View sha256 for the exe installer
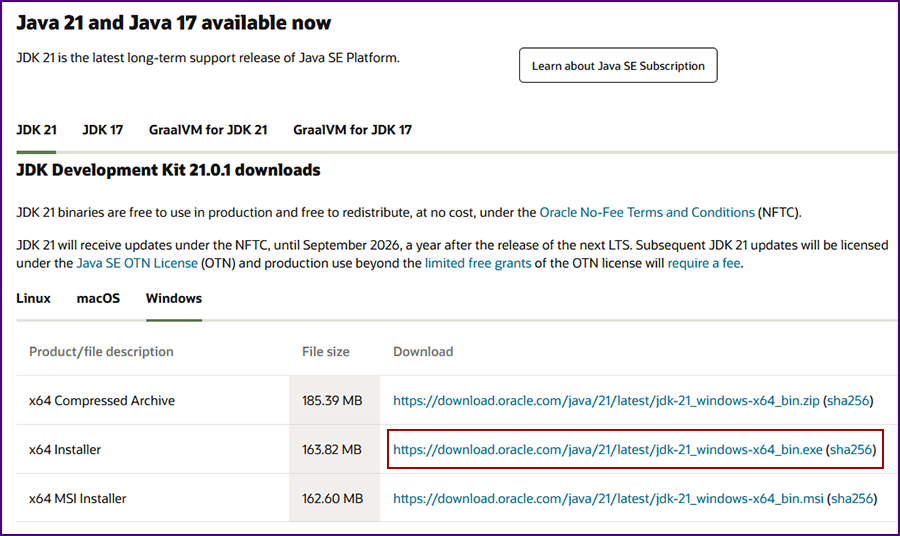Screen dimensions: 900x536 (x=851, y=449)
